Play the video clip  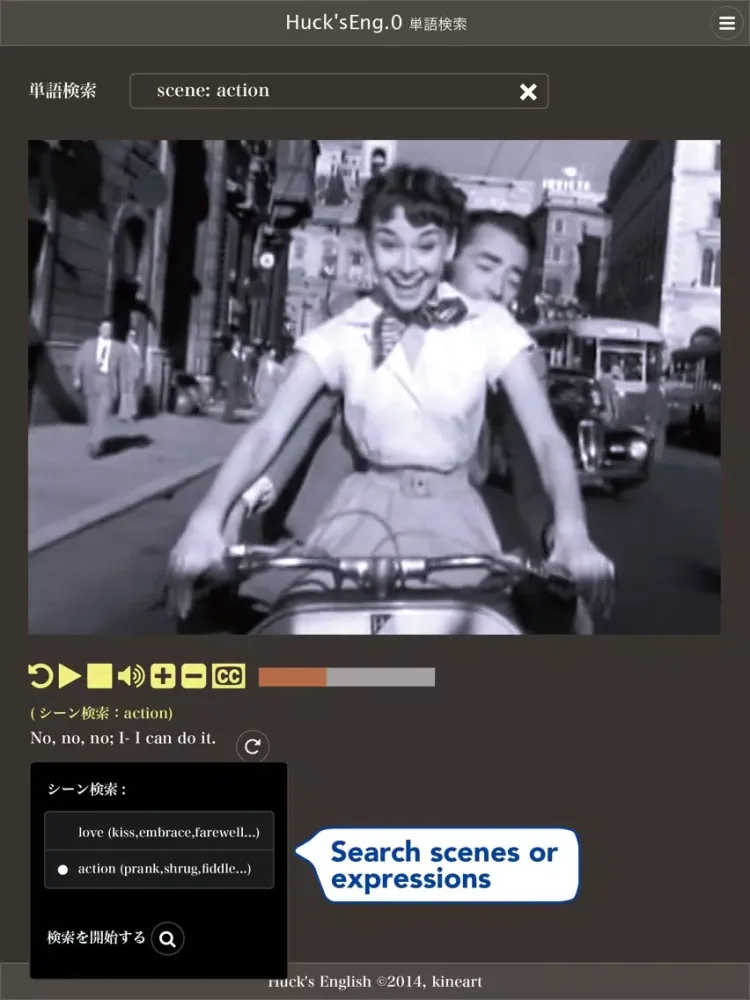click(70, 676)
